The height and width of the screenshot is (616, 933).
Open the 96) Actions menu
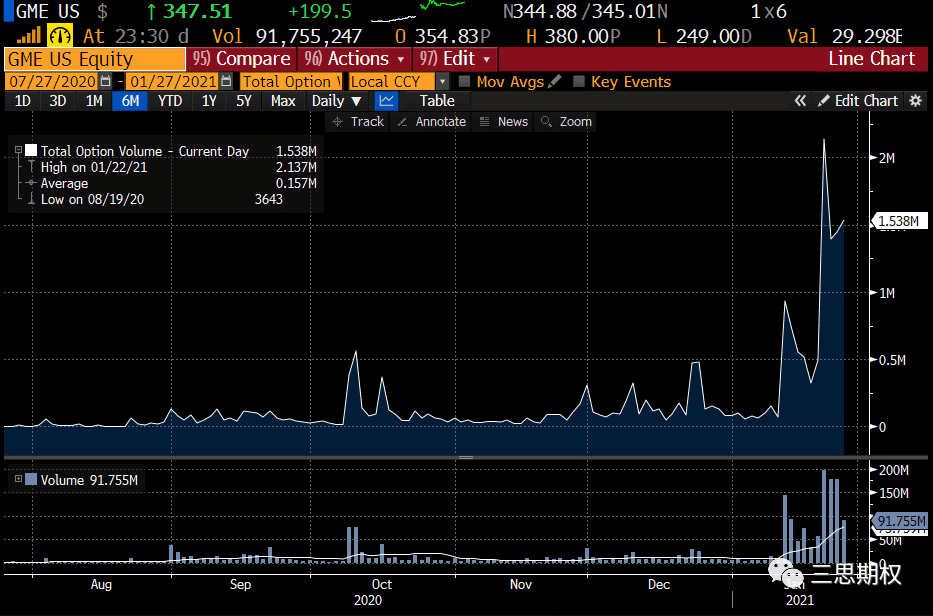[x=355, y=59]
